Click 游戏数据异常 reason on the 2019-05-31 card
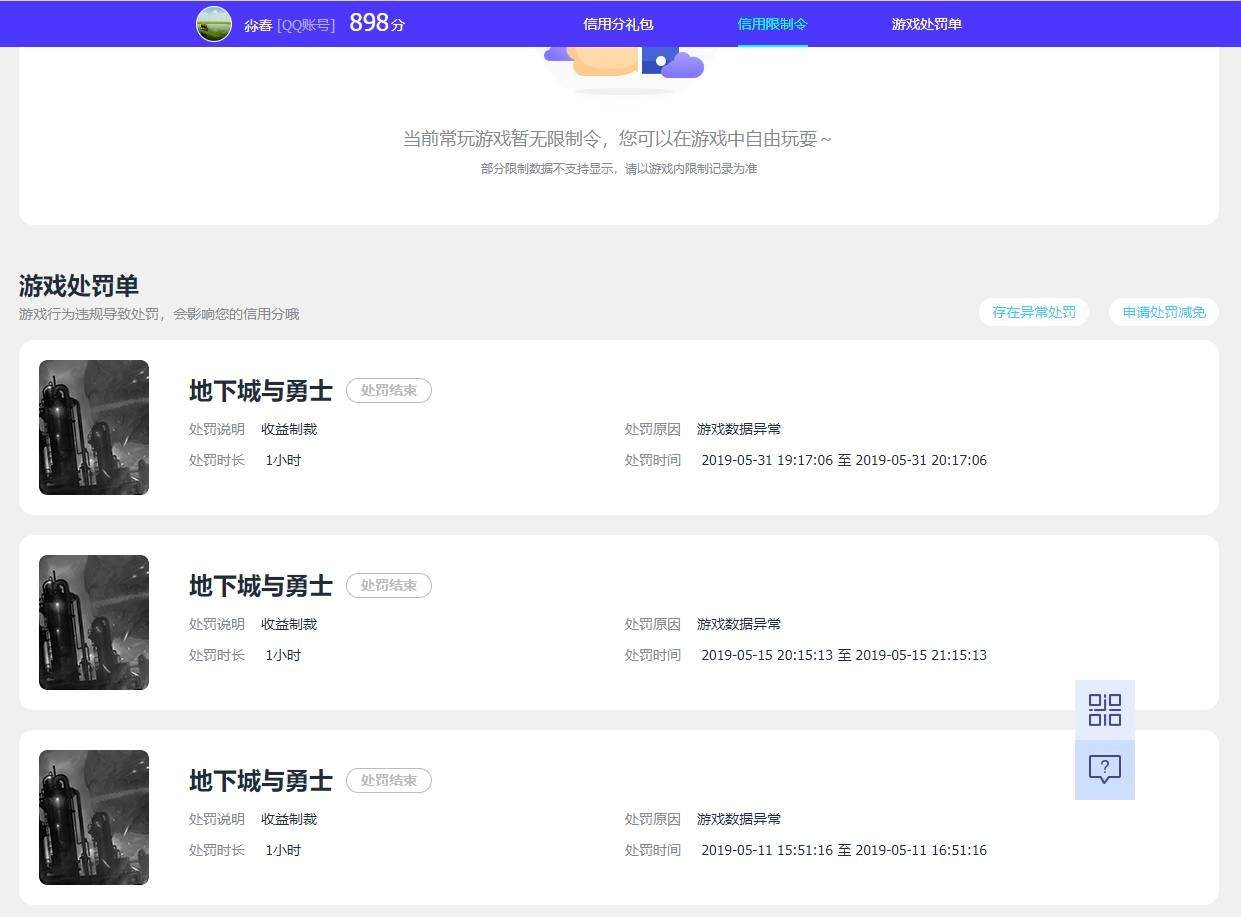Viewport: 1241px width, 917px height. tap(739, 429)
